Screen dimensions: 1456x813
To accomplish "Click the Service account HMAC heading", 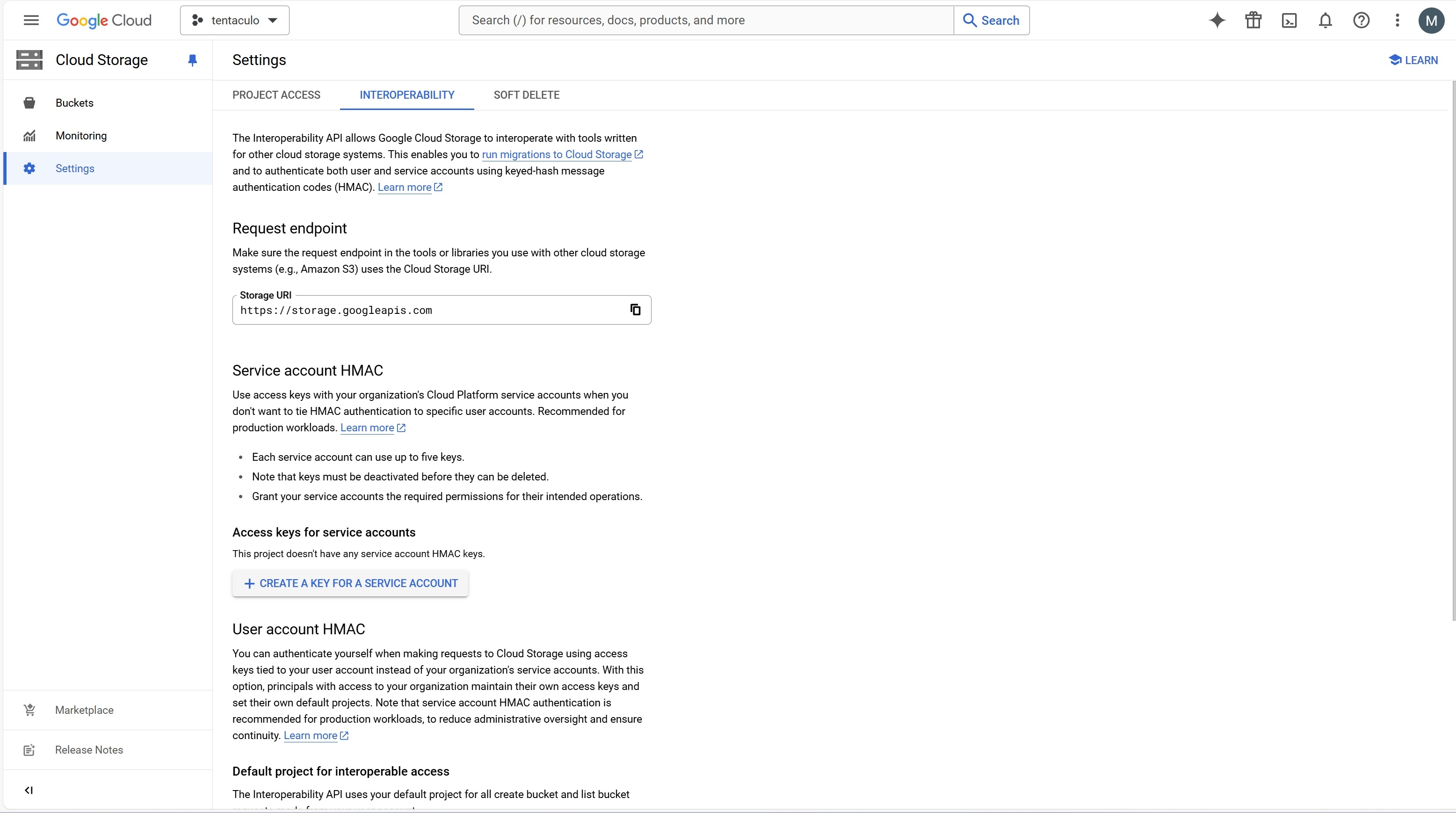I will click(x=307, y=370).
